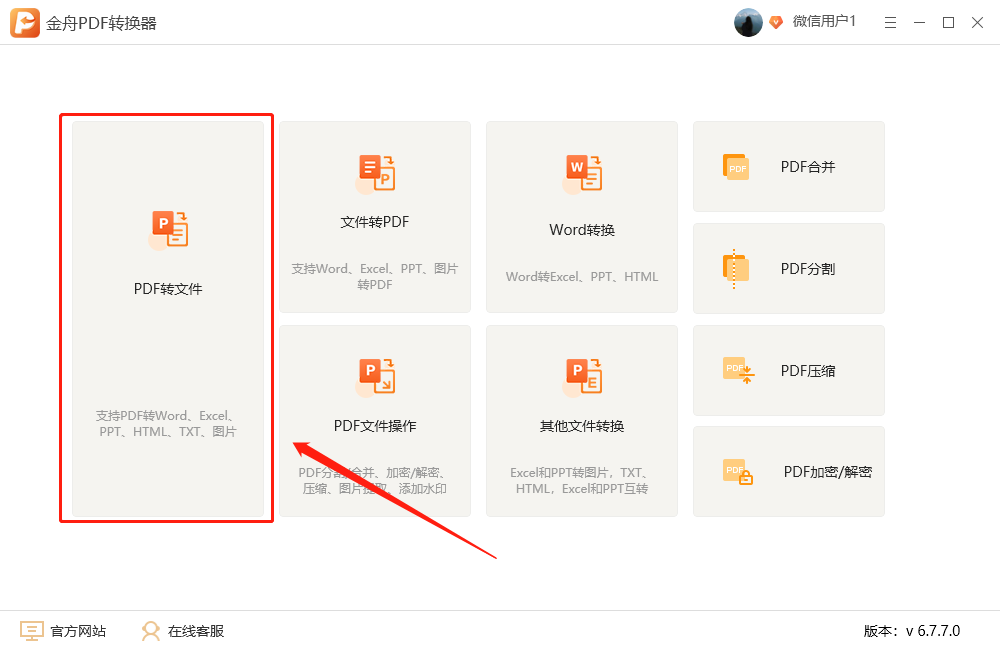Click the 文件转PDF icon
The height and width of the screenshot is (650, 1000).
coord(376,174)
